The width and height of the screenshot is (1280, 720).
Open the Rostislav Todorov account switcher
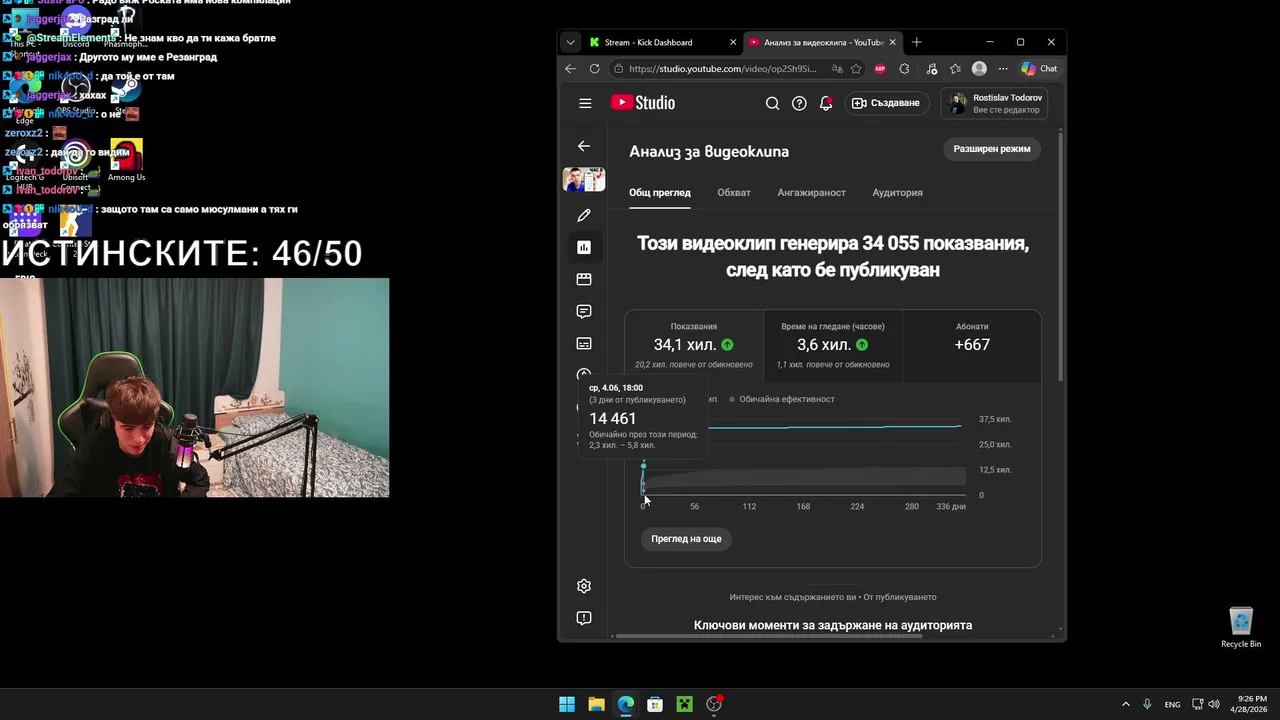pos(994,103)
